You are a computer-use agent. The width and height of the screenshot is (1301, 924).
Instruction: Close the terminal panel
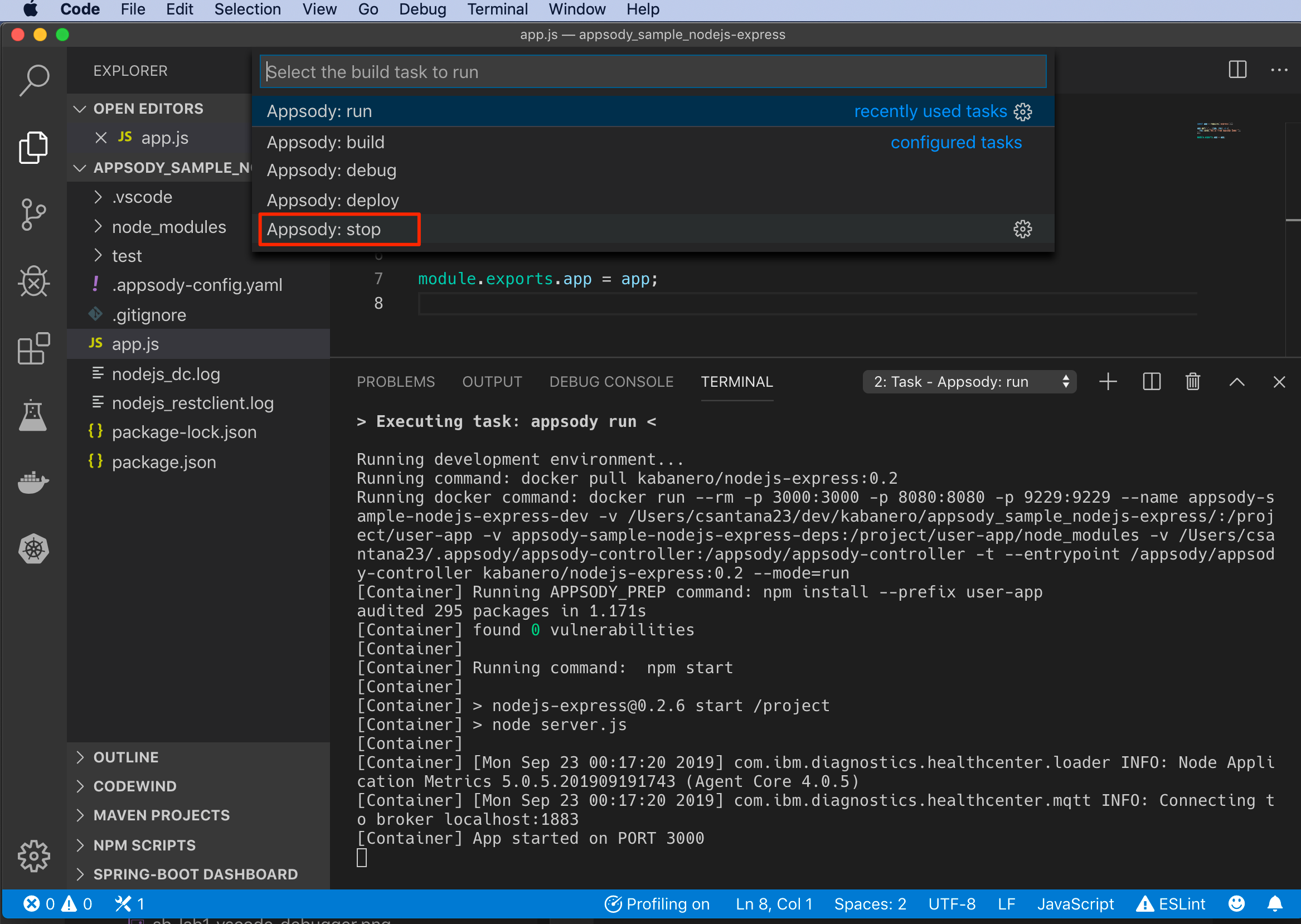[1279, 382]
